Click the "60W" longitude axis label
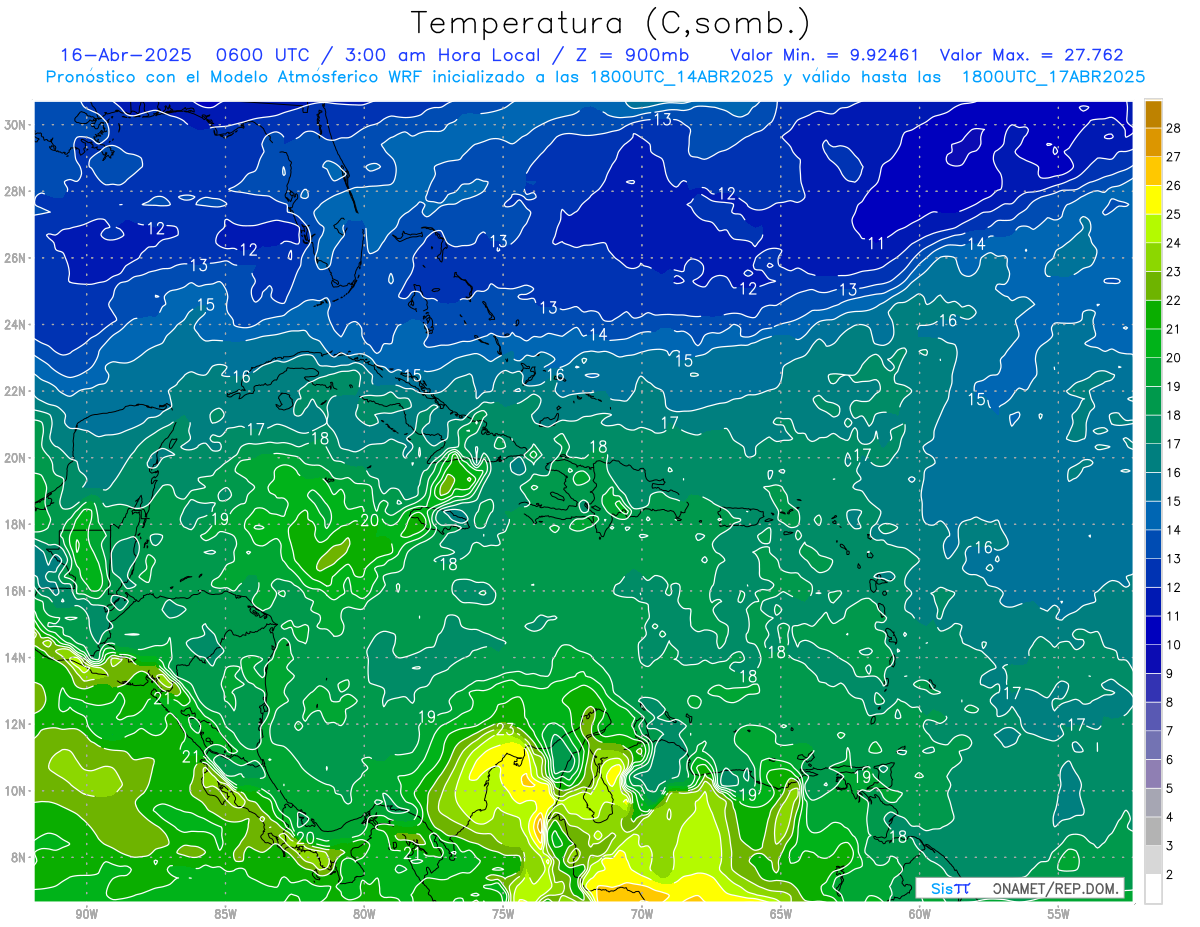Viewport: 1200px width, 927px height. tap(920, 914)
